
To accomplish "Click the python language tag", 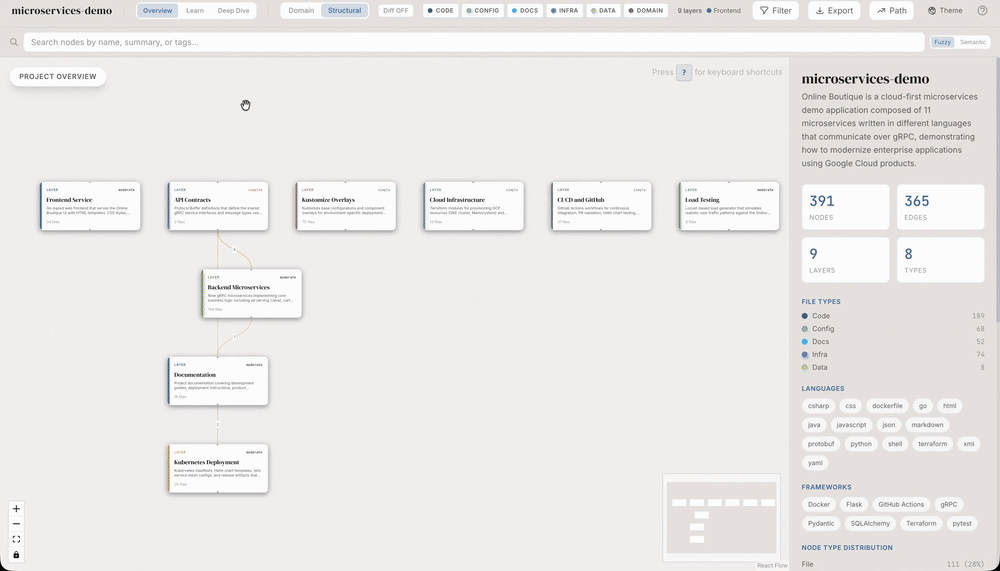I will click(861, 444).
